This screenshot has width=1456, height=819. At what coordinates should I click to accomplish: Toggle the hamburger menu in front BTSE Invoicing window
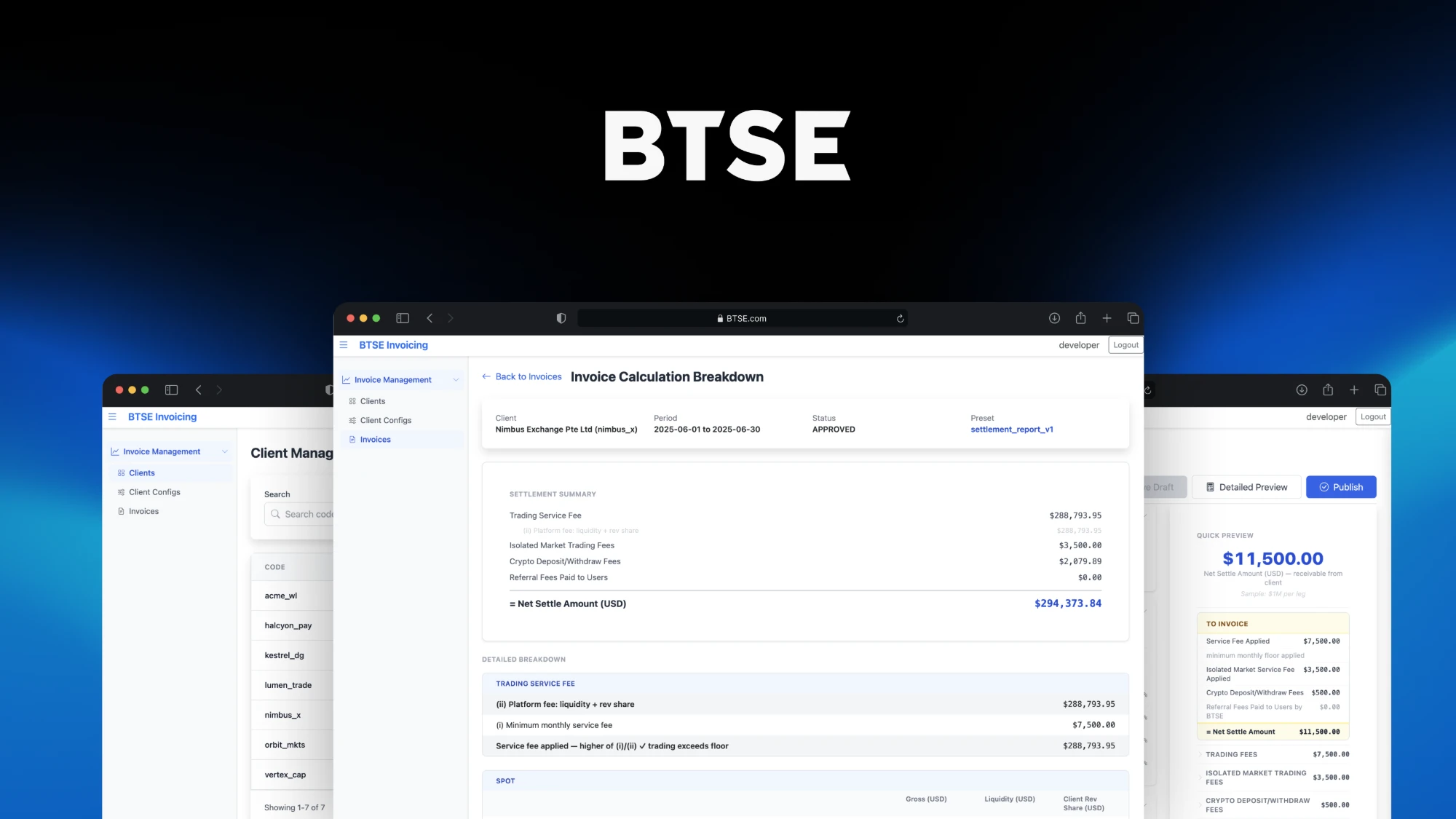click(344, 345)
